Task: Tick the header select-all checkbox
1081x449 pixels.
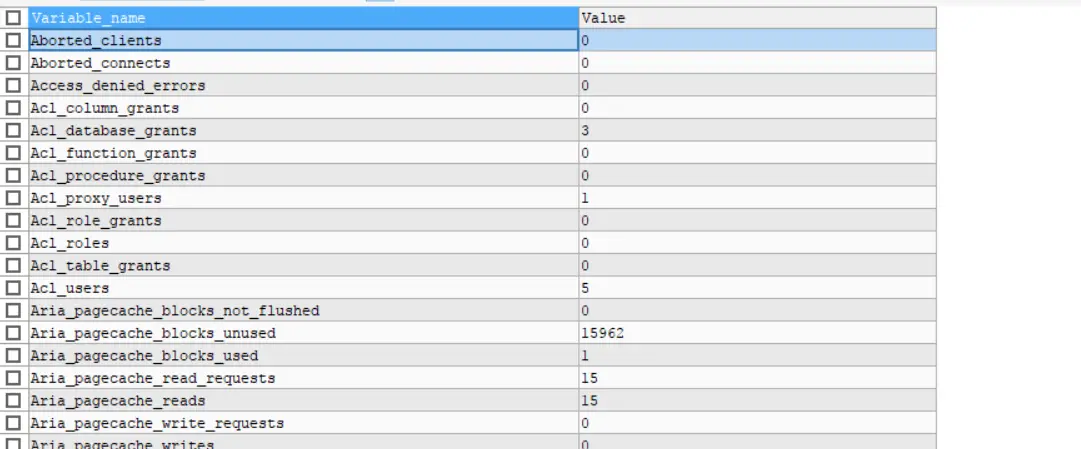Action: [x=13, y=18]
